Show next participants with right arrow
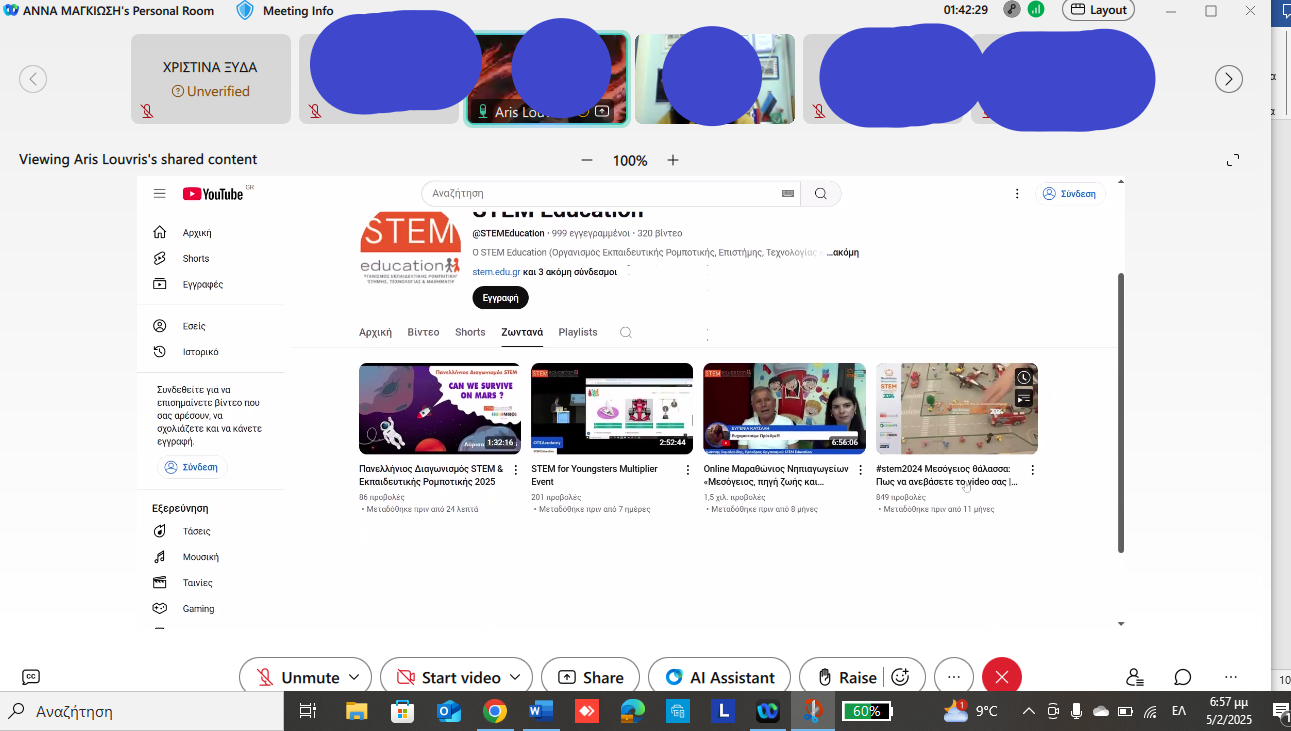 (x=1228, y=79)
